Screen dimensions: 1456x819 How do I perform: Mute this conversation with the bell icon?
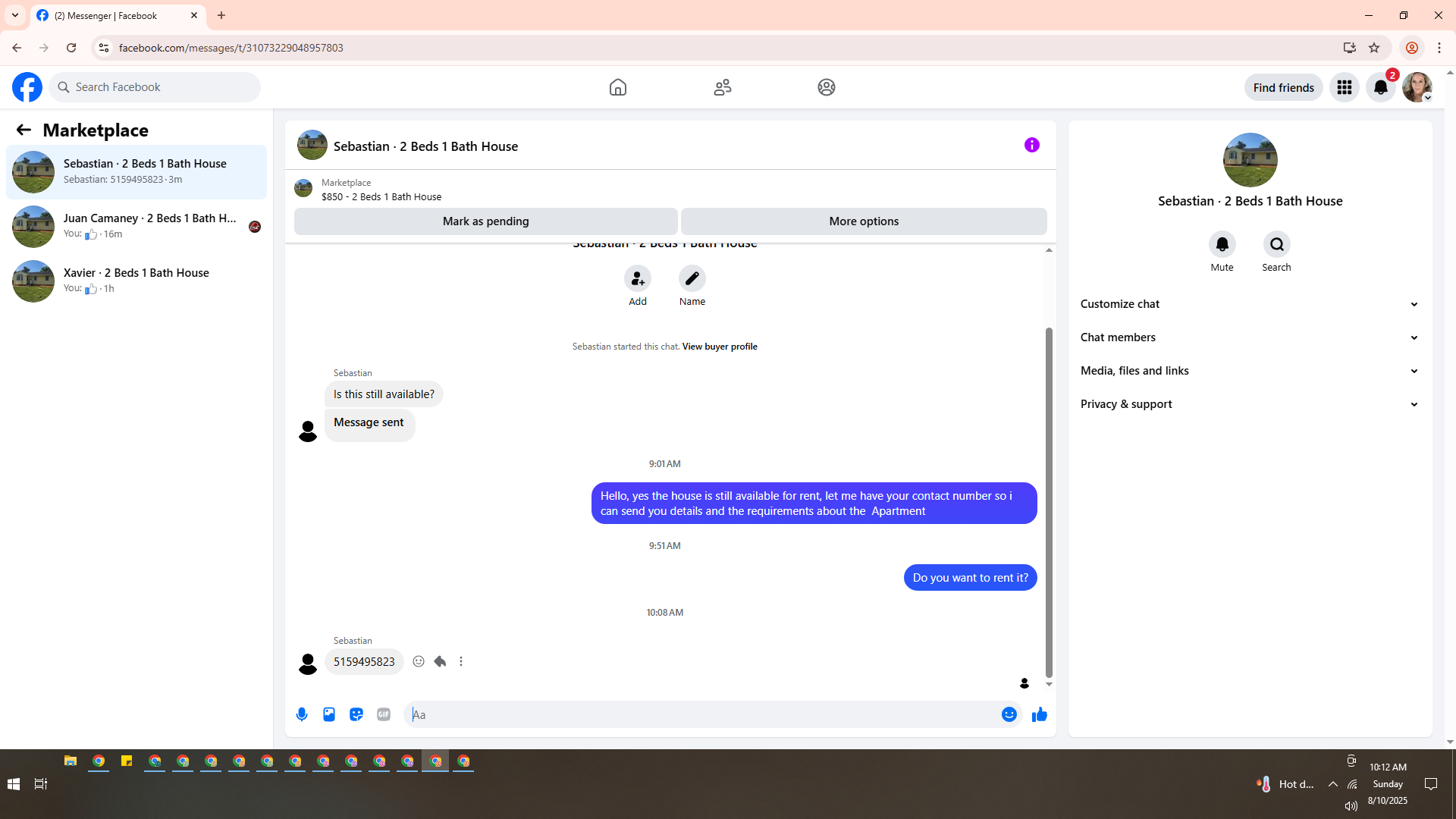[1222, 244]
